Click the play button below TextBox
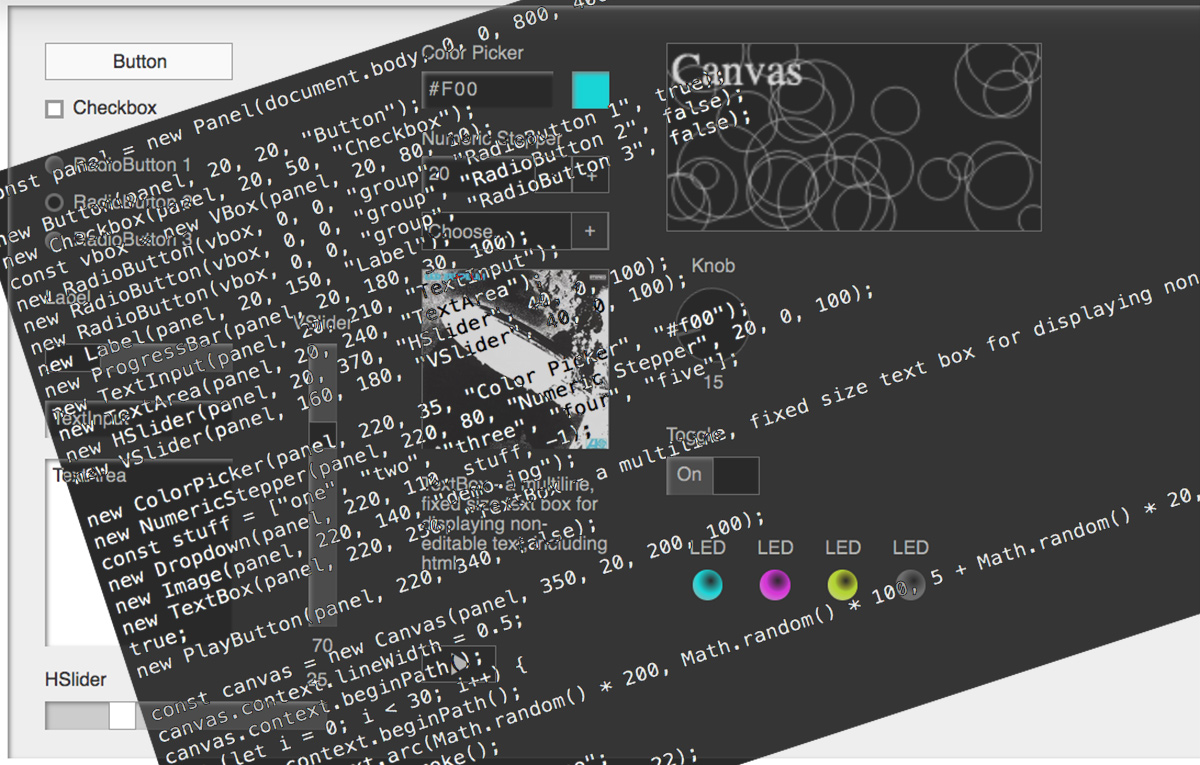The width and height of the screenshot is (1200, 765). pyautogui.click(x=459, y=662)
